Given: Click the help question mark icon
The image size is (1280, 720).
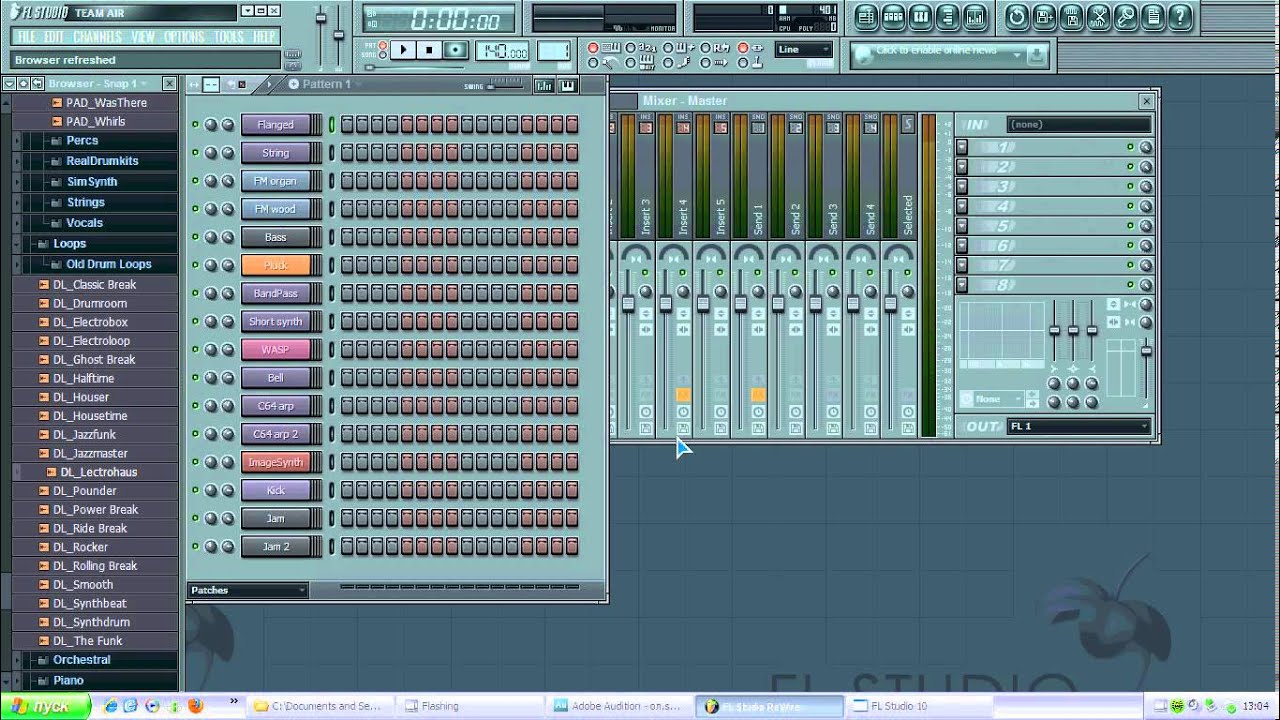Looking at the screenshot, I should click(x=1179, y=16).
